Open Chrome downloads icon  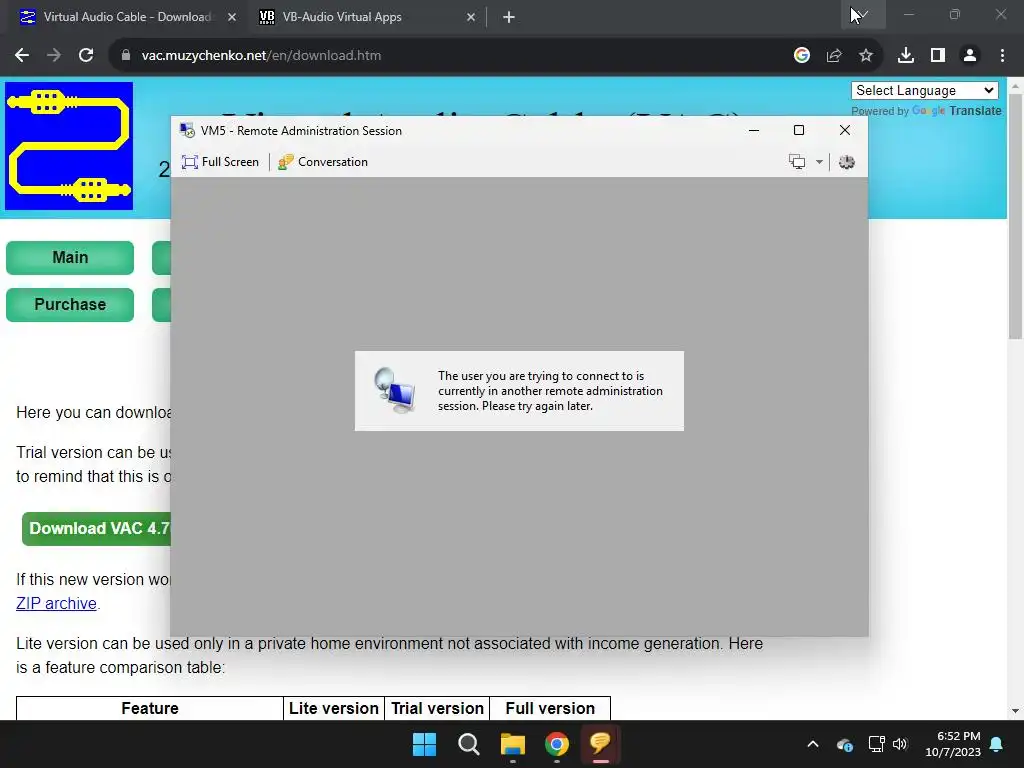pyautogui.click(x=906, y=56)
